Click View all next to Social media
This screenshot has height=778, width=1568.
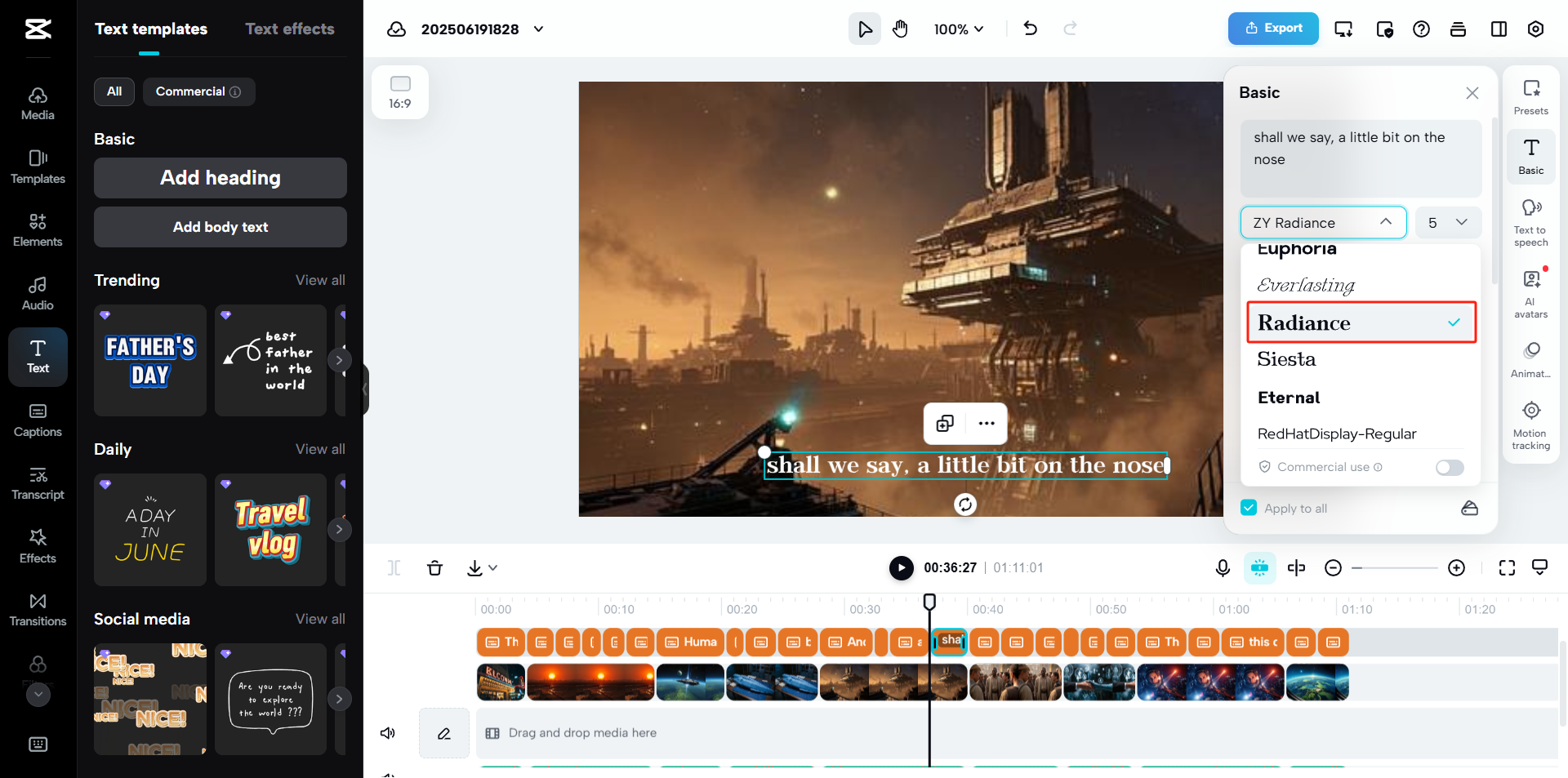pyautogui.click(x=320, y=619)
